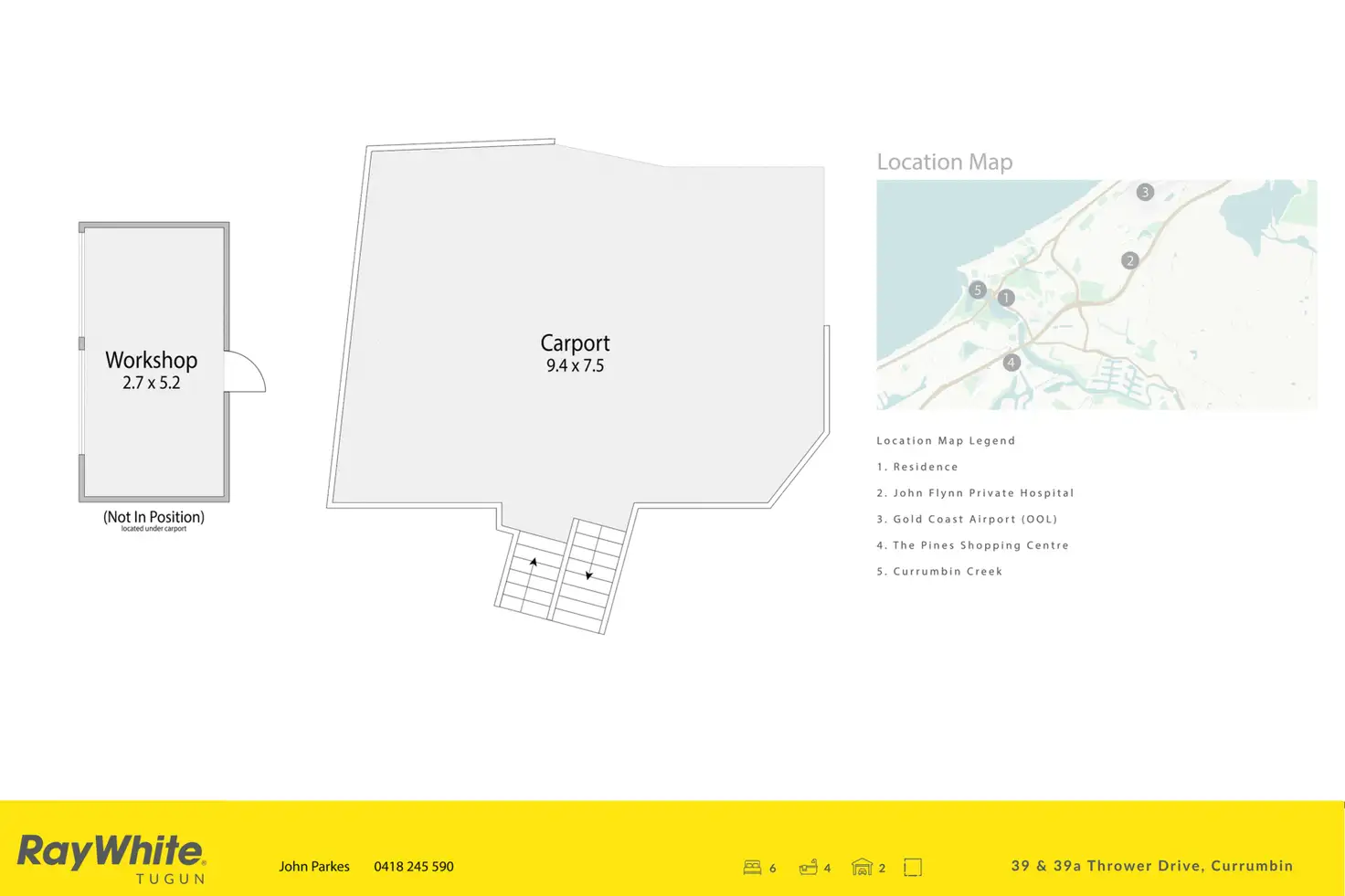
Task: Click the Carport 9.4 x 7.5 label
Action: coord(575,353)
